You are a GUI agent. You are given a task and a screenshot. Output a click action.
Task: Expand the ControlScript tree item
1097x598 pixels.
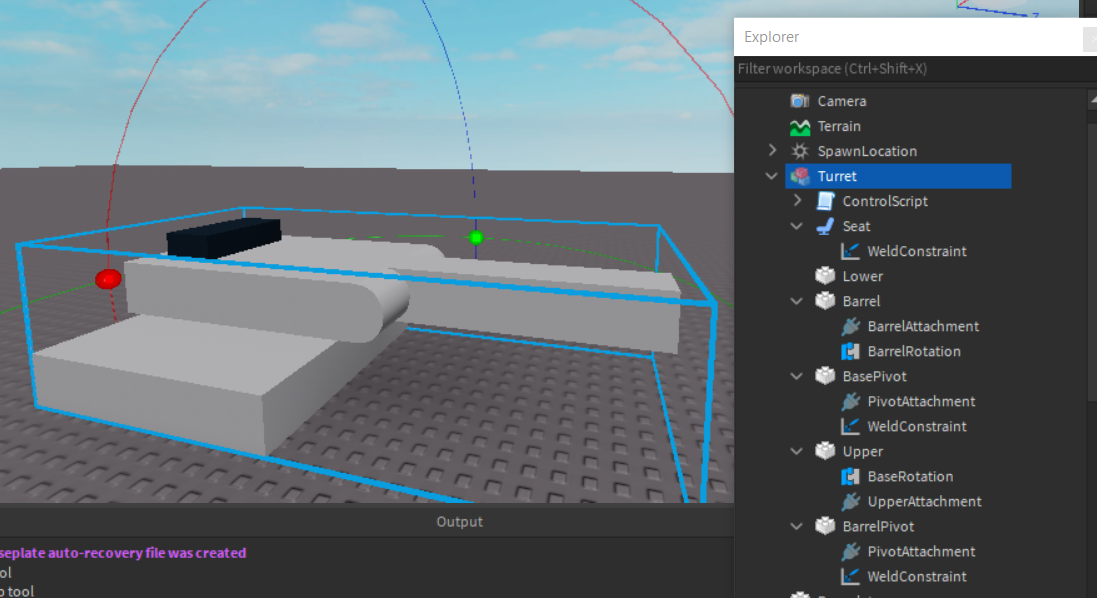(797, 200)
